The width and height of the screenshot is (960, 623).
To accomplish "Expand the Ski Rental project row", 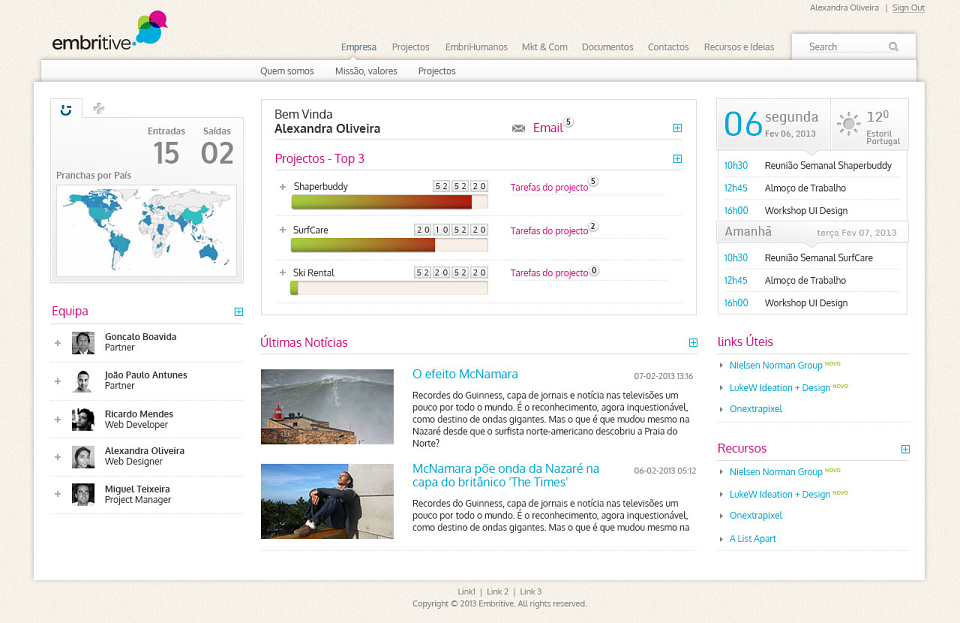I will point(282,273).
